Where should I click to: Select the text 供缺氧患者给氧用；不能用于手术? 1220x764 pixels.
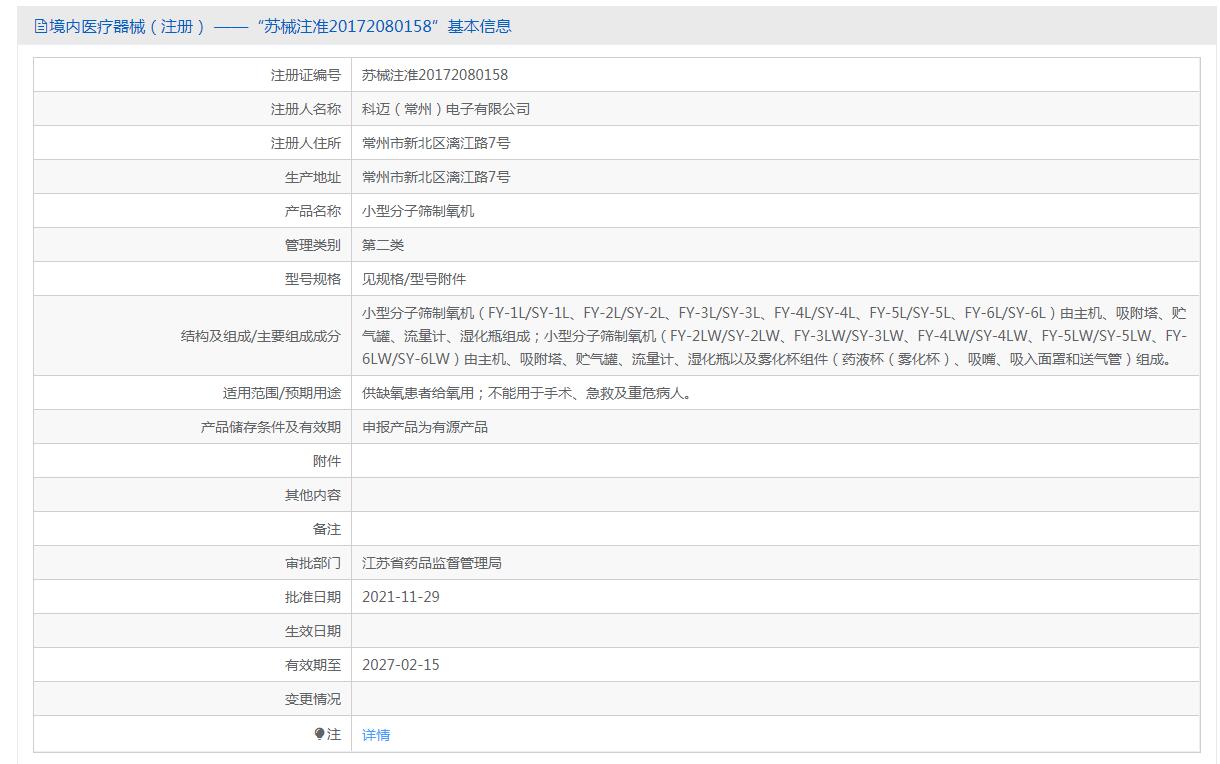pos(467,393)
